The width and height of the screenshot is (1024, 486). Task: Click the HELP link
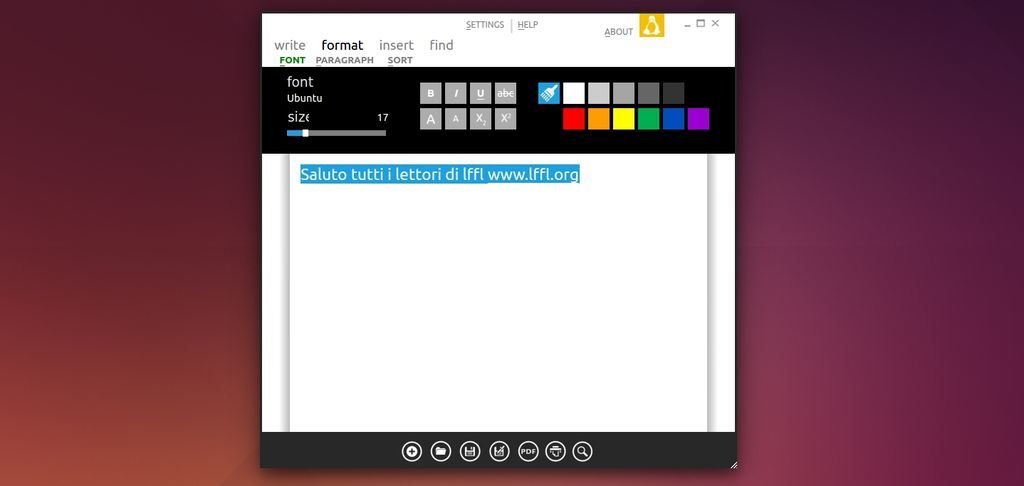click(x=528, y=25)
